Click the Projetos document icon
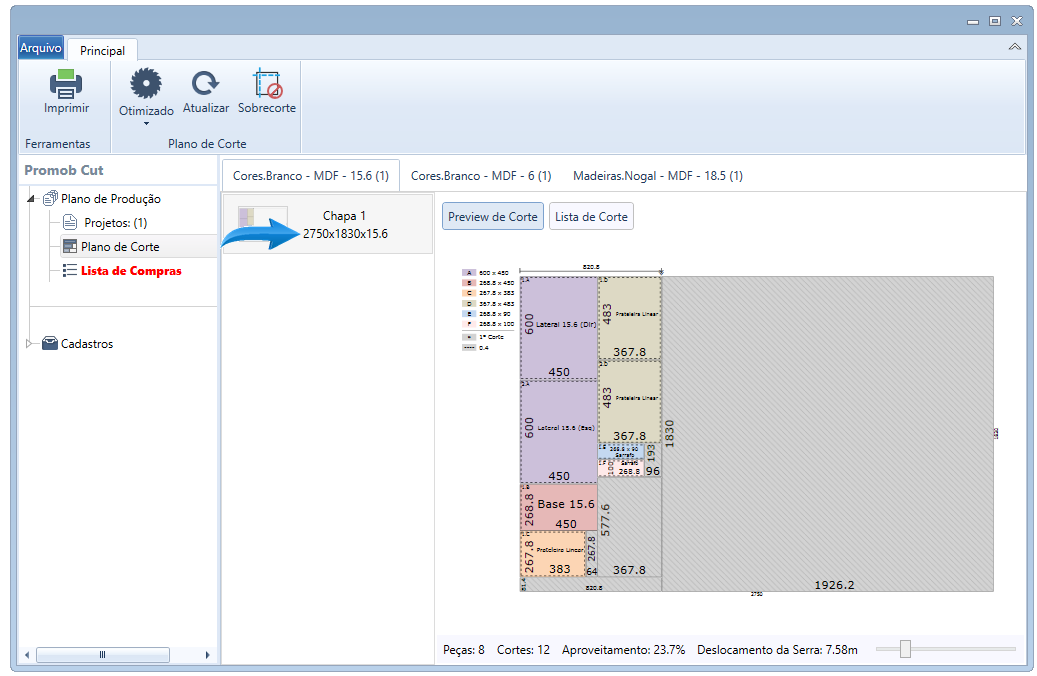Image resolution: width=1037 pixels, height=676 pixels. point(70,222)
